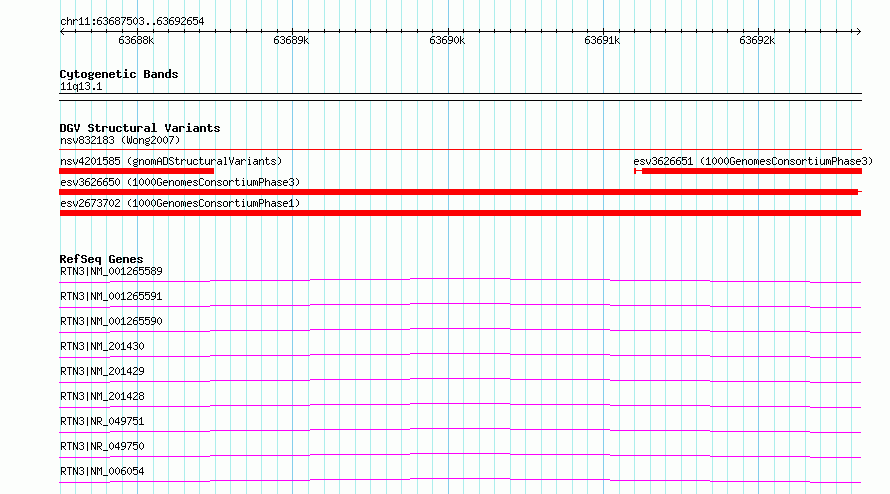Click the chr11:63687503..63692654 range label

click(132, 21)
